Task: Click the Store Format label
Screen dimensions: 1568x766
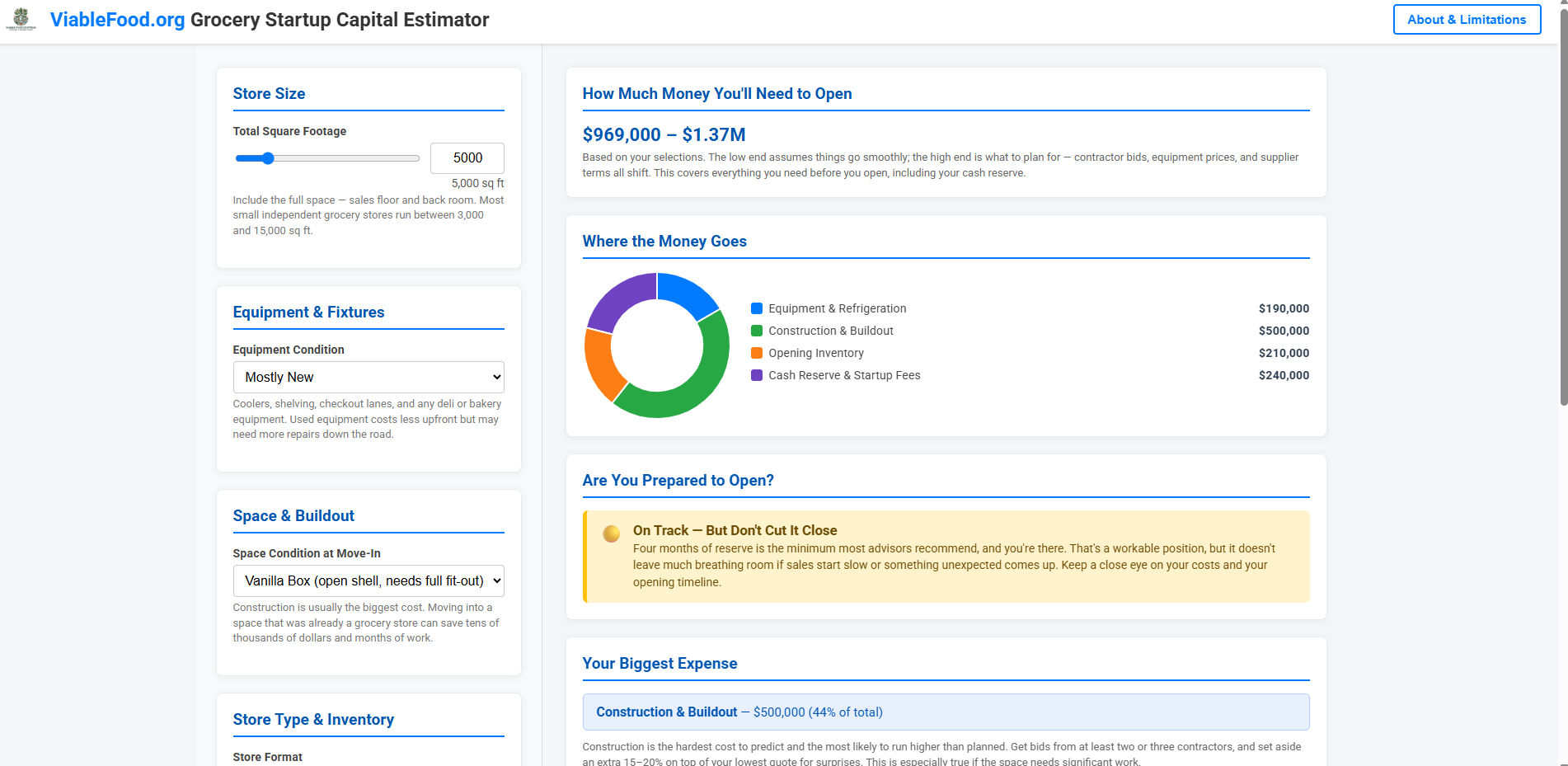Action: click(x=267, y=757)
